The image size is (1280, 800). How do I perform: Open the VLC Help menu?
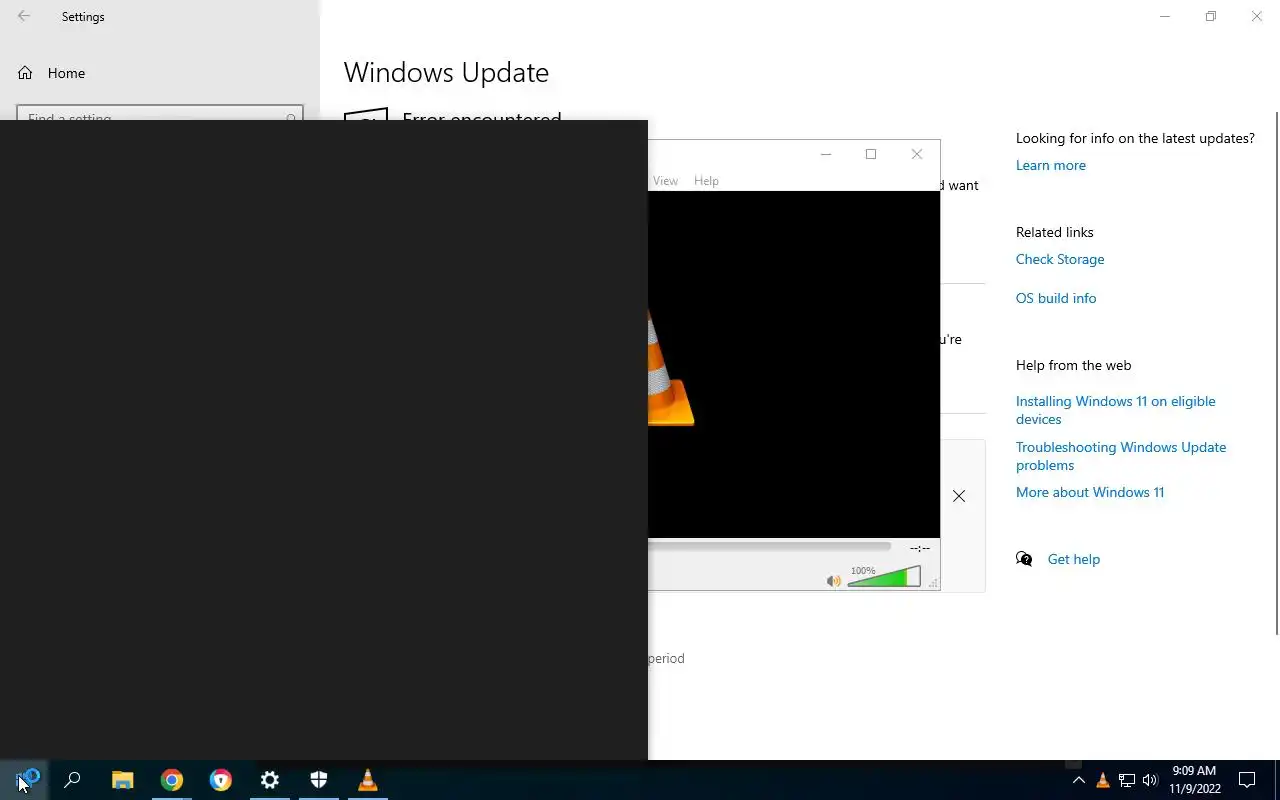(x=706, y=181)
